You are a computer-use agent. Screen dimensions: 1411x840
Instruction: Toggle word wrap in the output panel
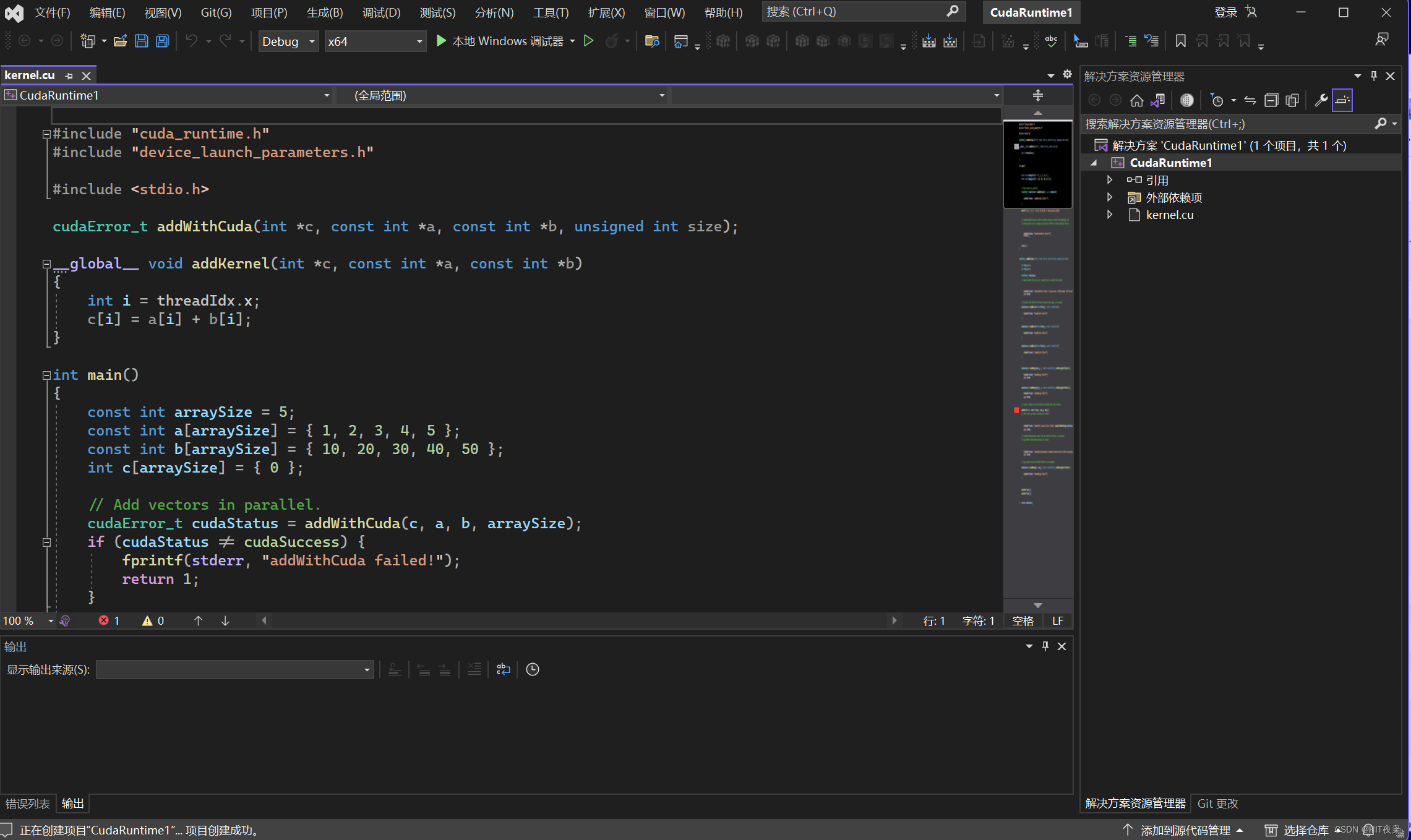coord(504,669)
